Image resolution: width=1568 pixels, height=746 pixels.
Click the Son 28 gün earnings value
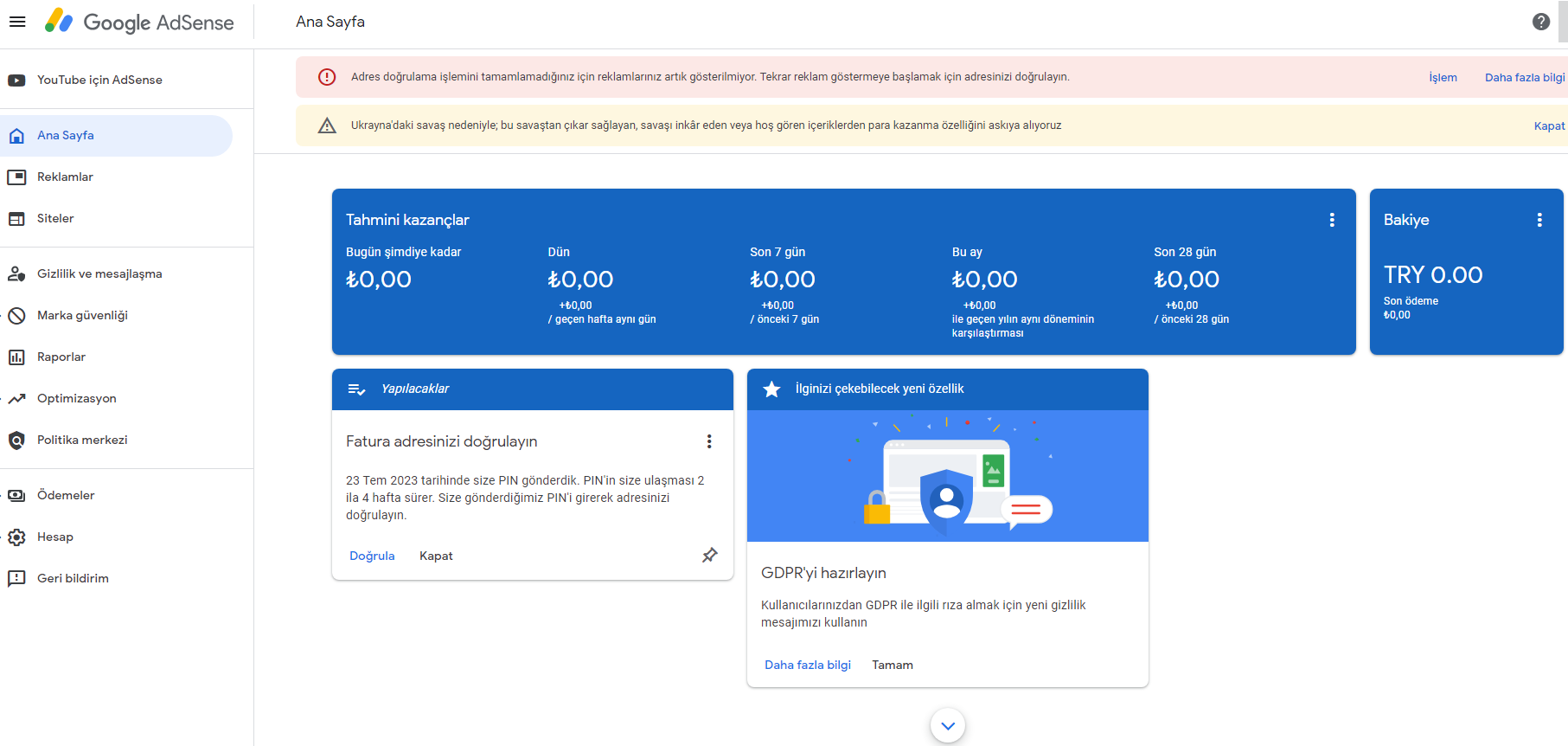[x=1187, y=280]
